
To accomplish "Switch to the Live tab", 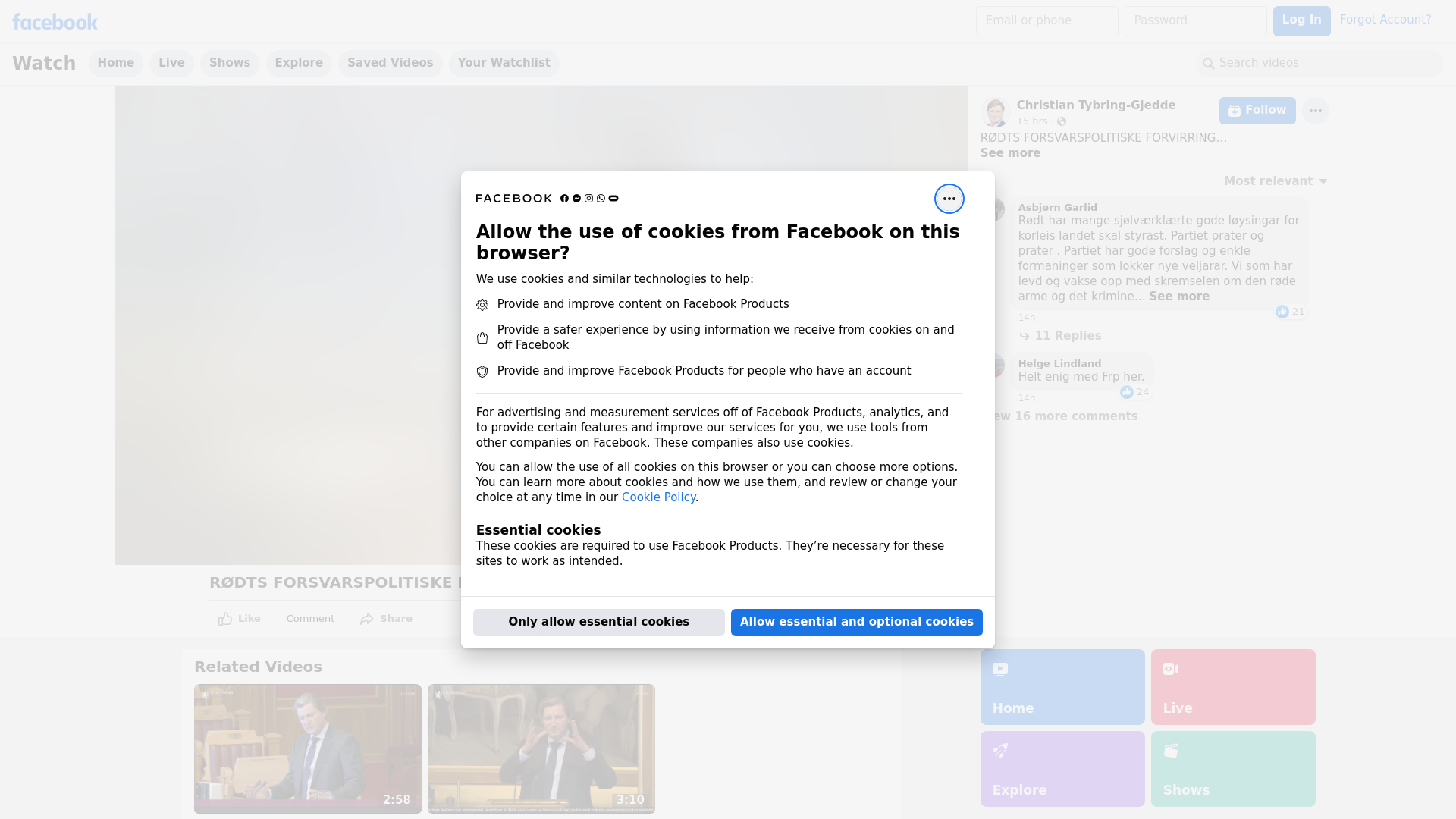I will coord(171,64).
